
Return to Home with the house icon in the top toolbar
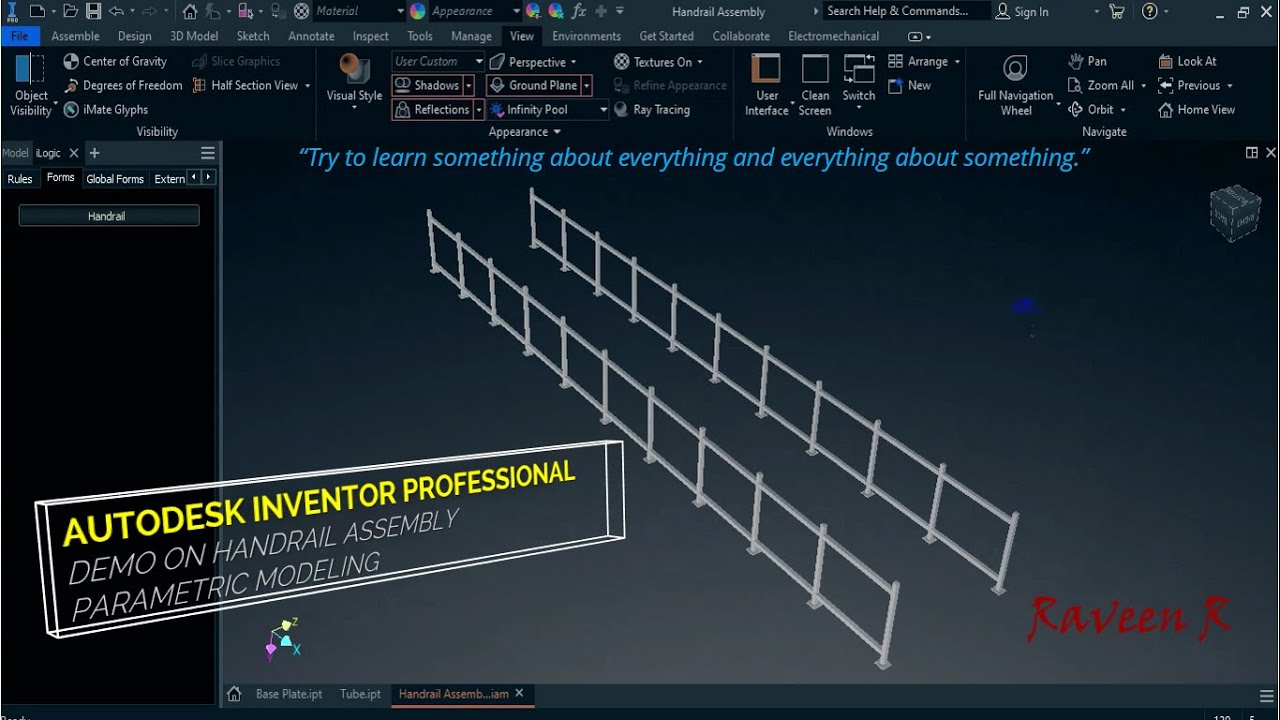pyautogui.click(x=190, y=11)
